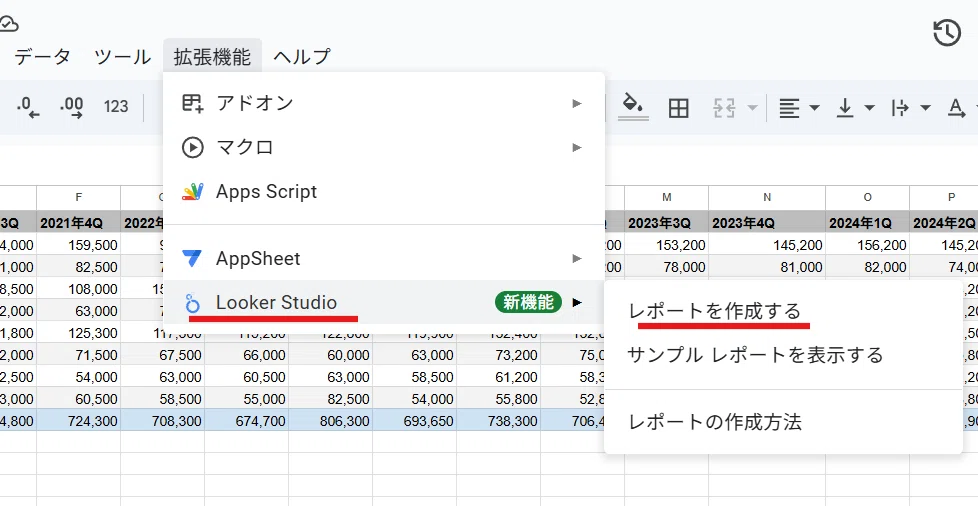This screenshot has height=506, width=978.
Task: Click the text rotation A icon
Action: [956, 108]
